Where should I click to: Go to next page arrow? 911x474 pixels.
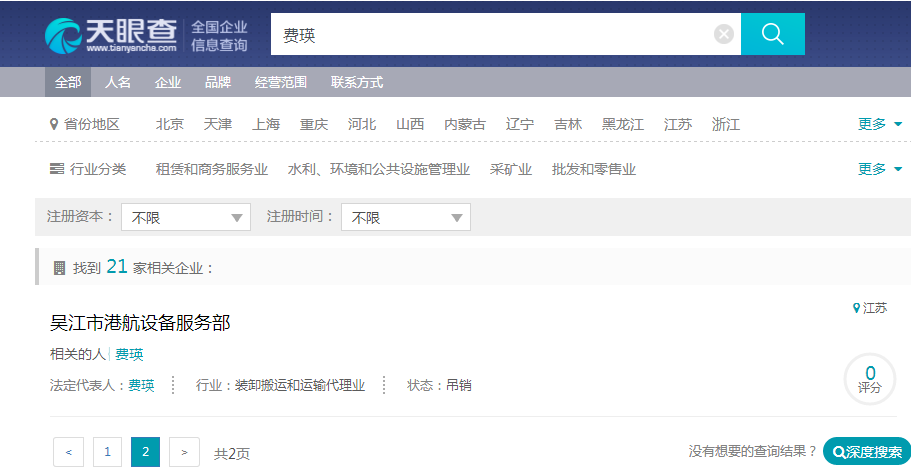coord(184,452)
